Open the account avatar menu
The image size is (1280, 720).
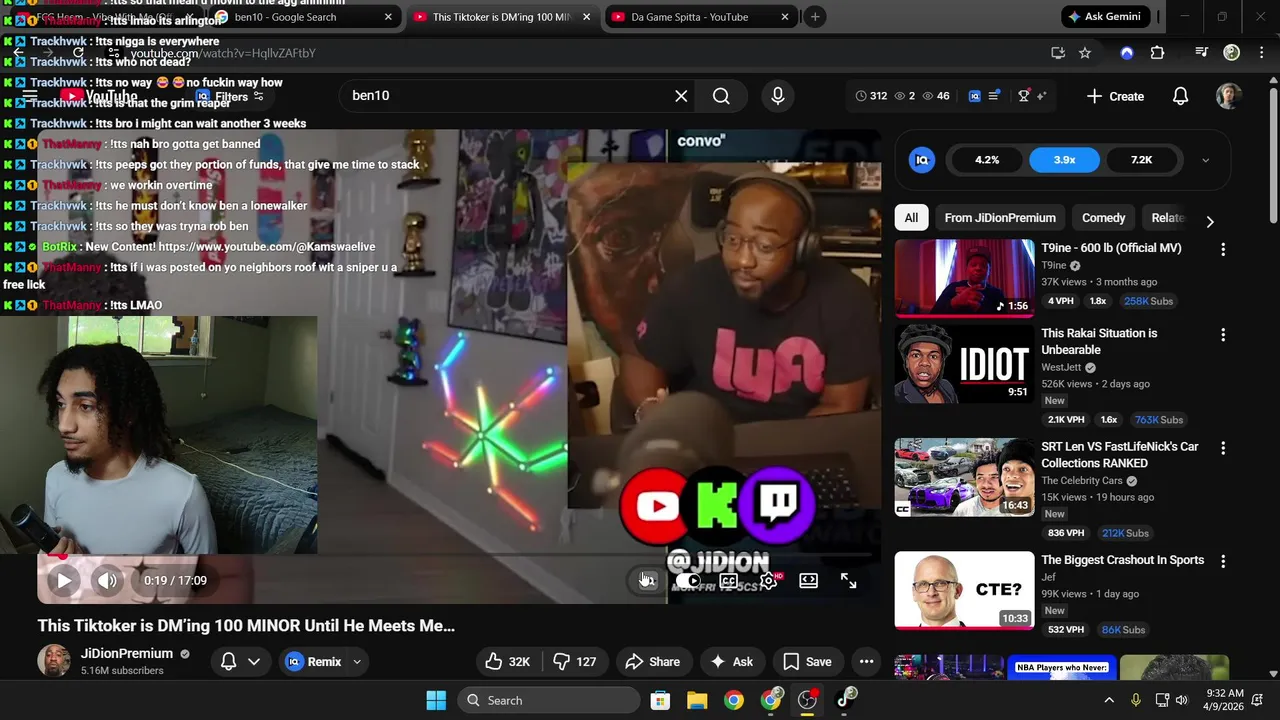click(x=1228, y=96)
